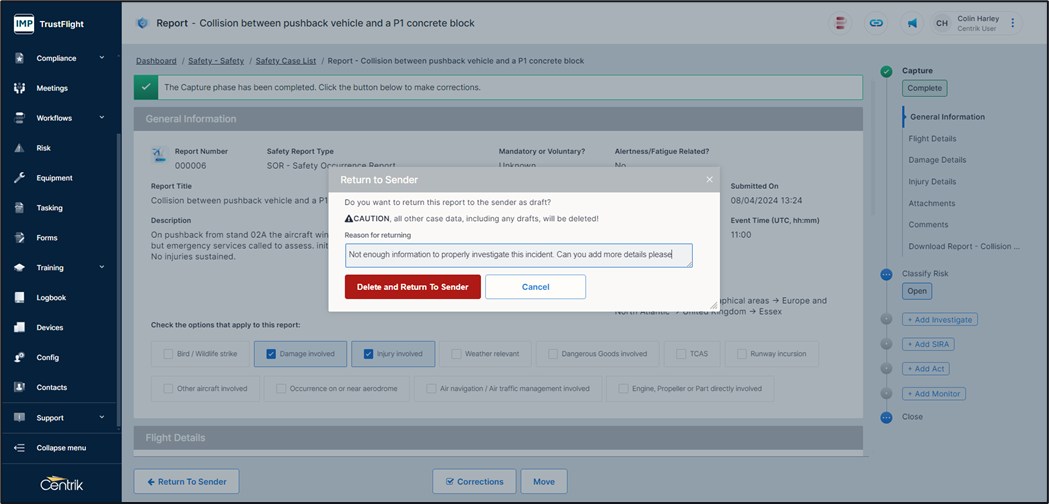Click the Classify Risk step circle

coord(886,274)
